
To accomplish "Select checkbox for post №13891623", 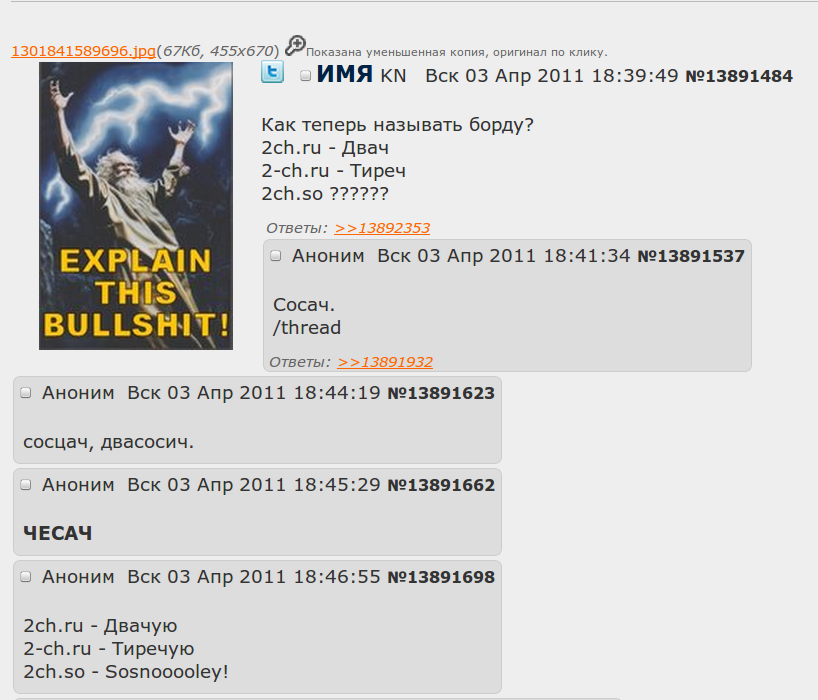I will click(26, 393).
